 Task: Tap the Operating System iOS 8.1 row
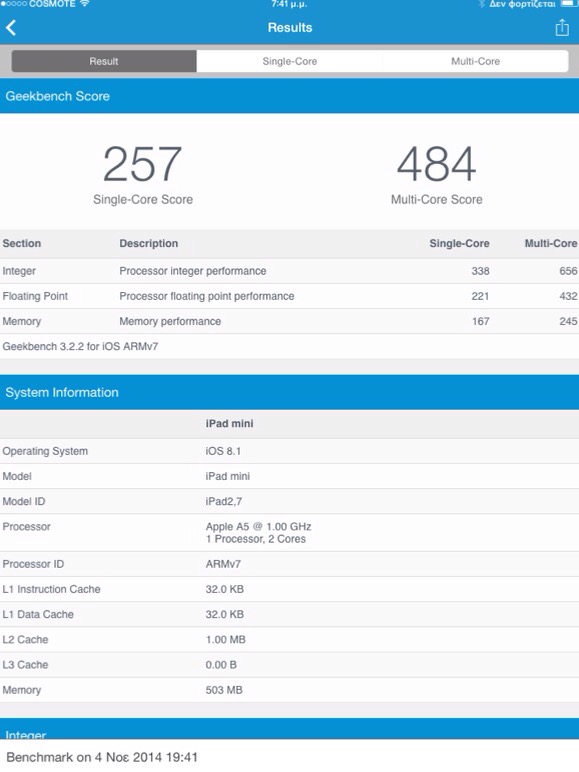tap(290, 451)
